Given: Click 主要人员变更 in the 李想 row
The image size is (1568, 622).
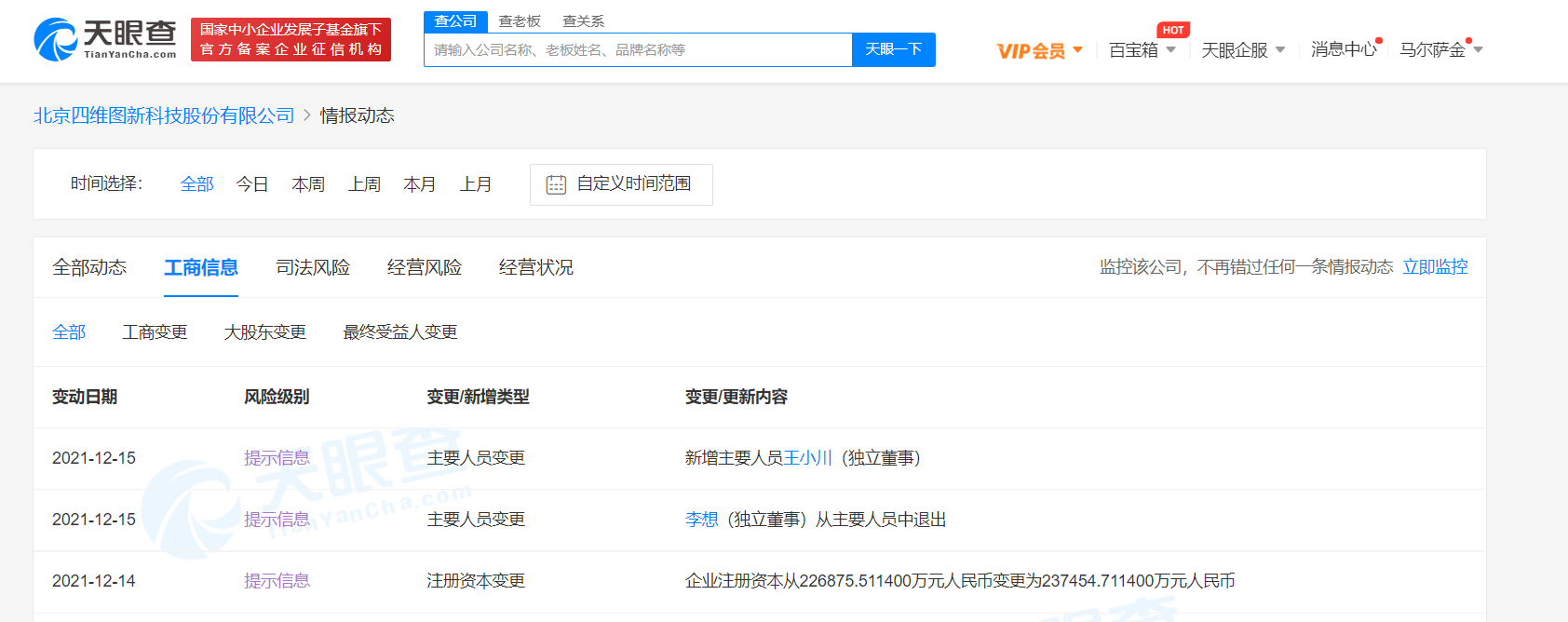Looking at the screenshot, I should [476, 520].
